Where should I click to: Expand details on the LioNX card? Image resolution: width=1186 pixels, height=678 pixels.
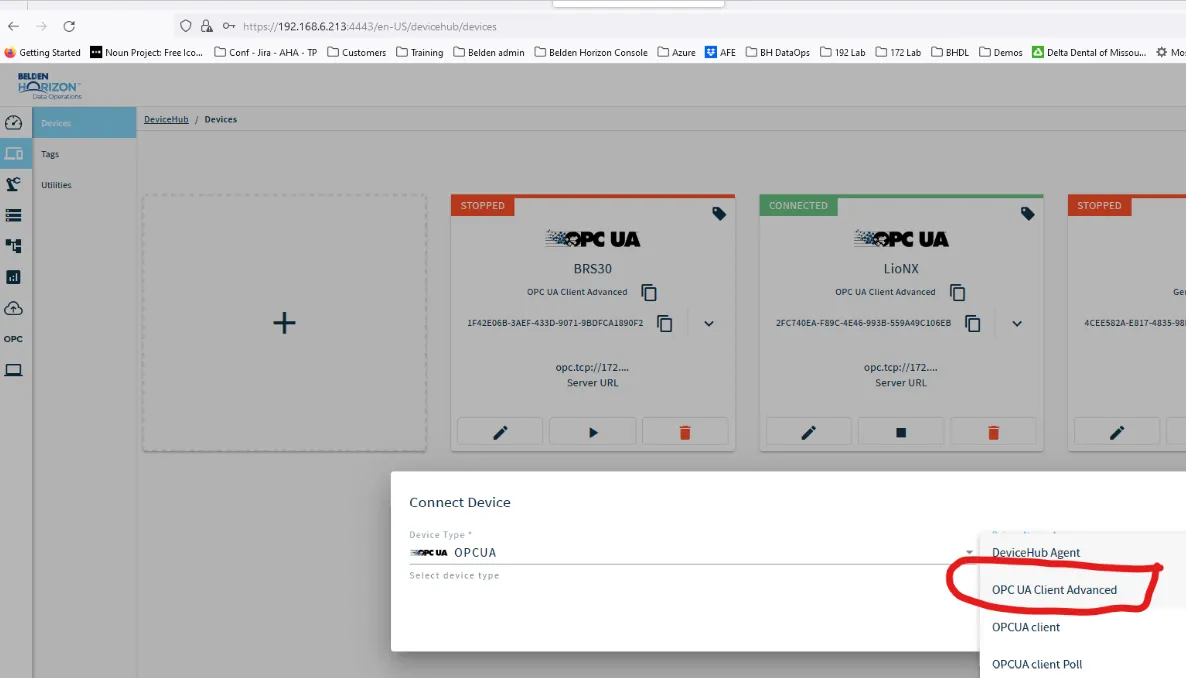coord(1017,324)
